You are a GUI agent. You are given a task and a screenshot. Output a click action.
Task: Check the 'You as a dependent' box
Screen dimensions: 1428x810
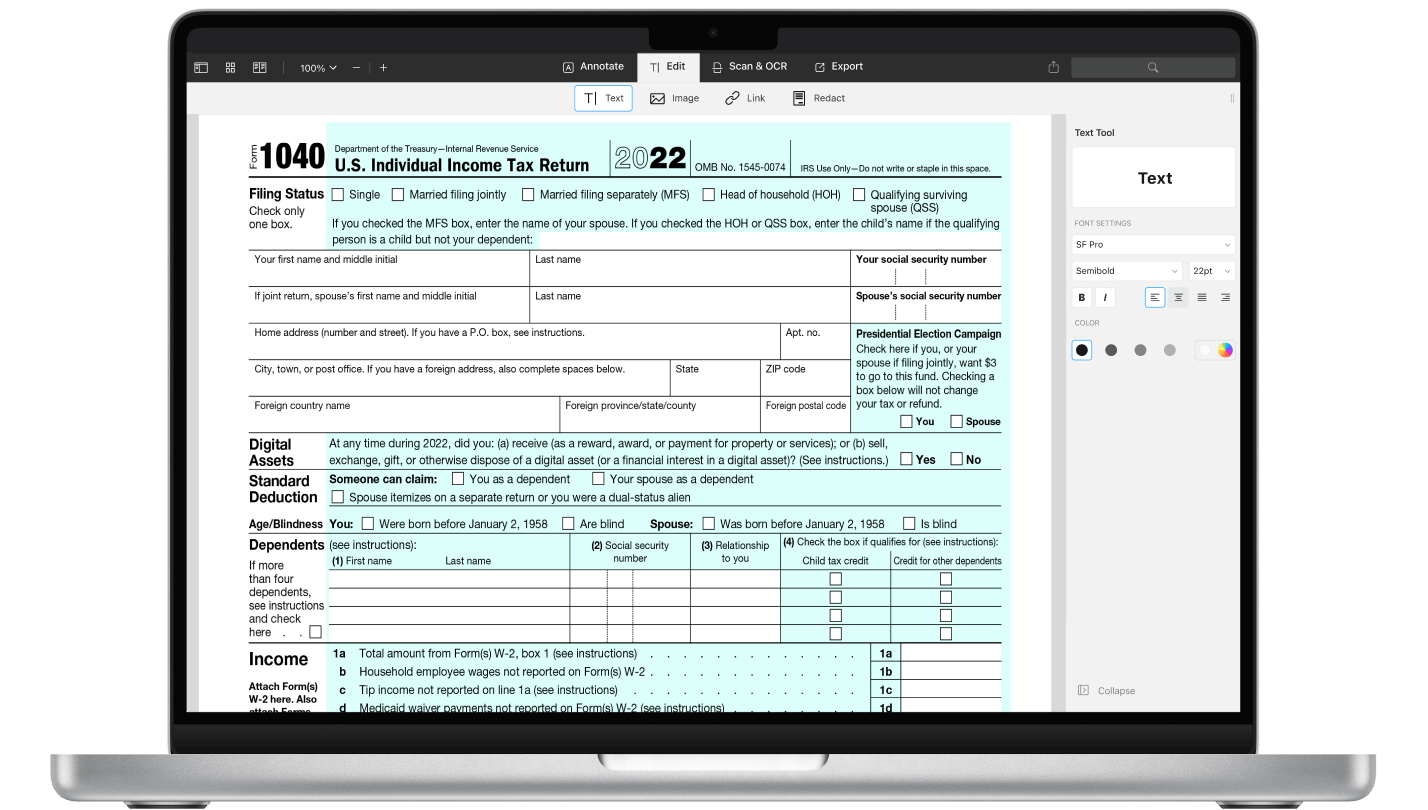tap(458, 479)
